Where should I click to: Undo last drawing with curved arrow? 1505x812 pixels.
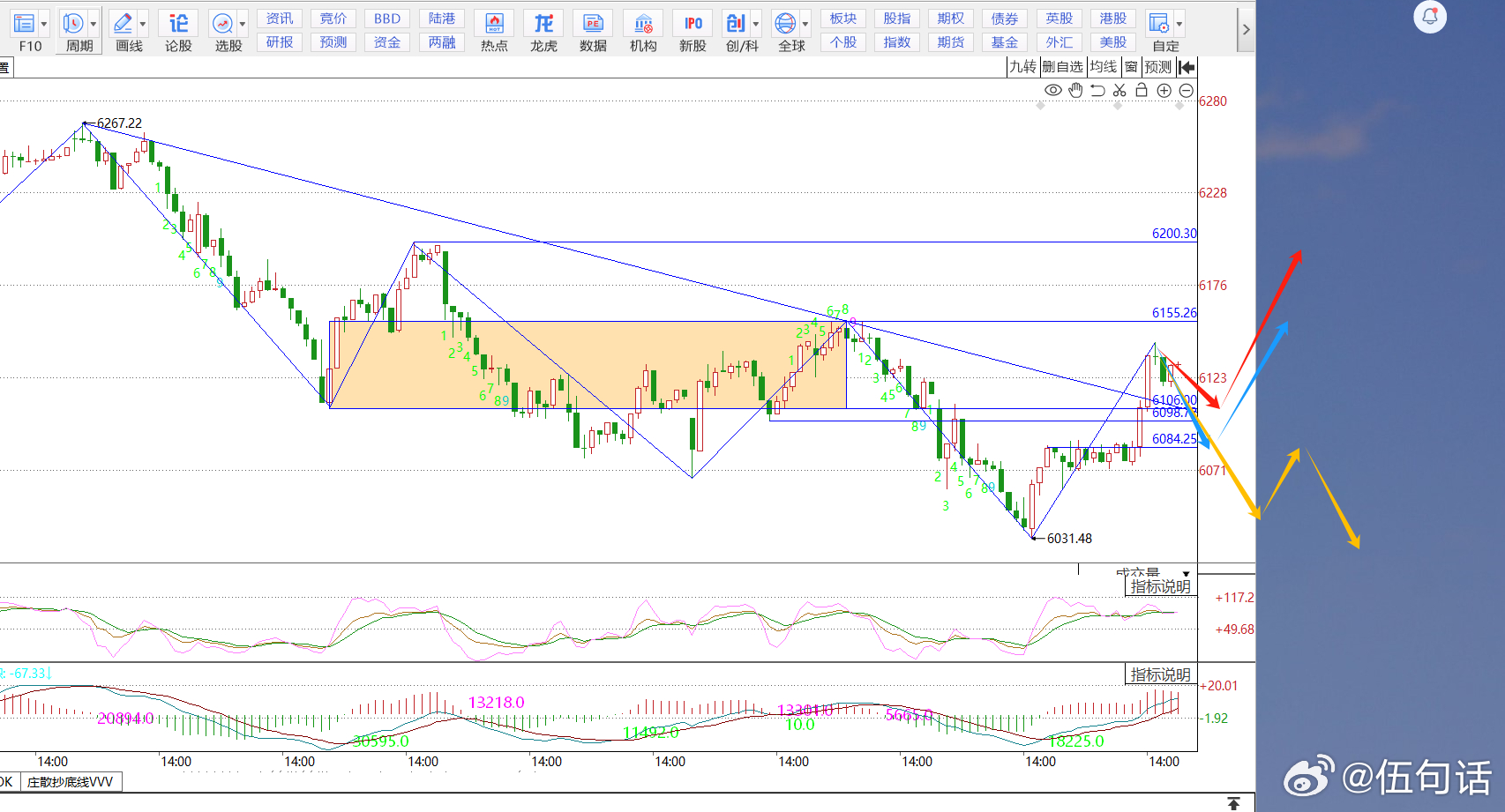coord(1097,90)
